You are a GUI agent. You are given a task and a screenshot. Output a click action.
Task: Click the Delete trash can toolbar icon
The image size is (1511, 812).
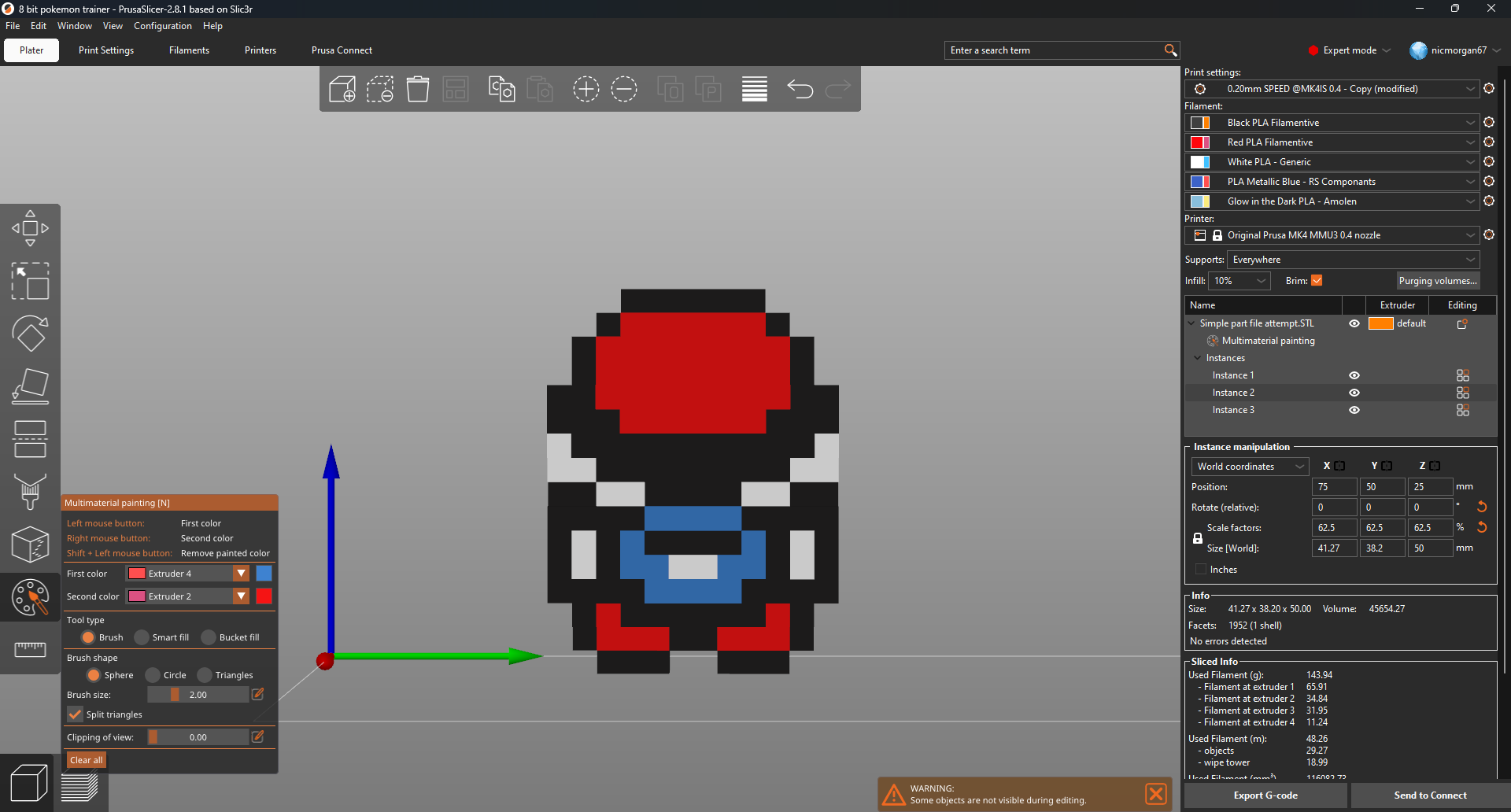[x=418, y=89]
